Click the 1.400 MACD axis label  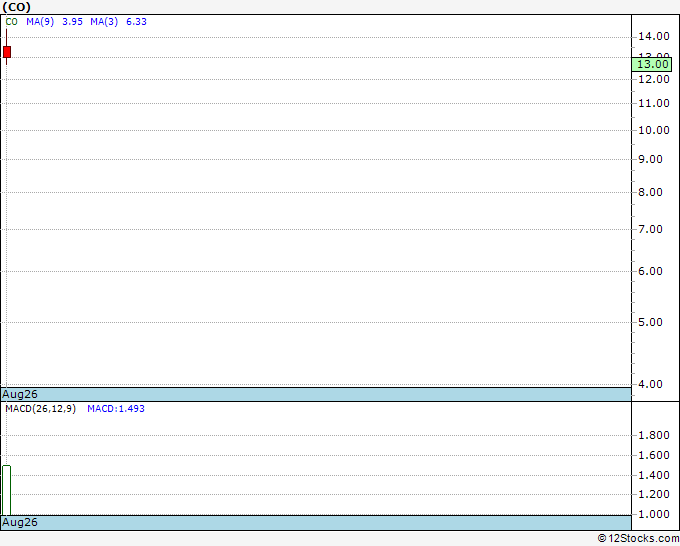654,475
